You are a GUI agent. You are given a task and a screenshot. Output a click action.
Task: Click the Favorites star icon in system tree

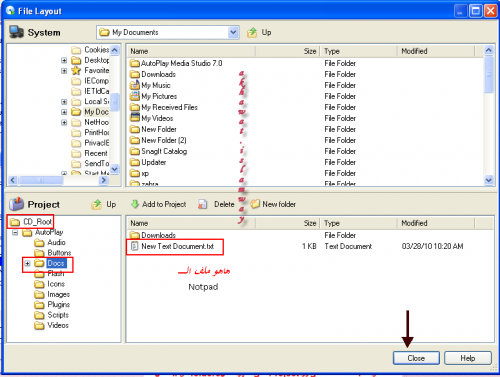coord(76,70)
